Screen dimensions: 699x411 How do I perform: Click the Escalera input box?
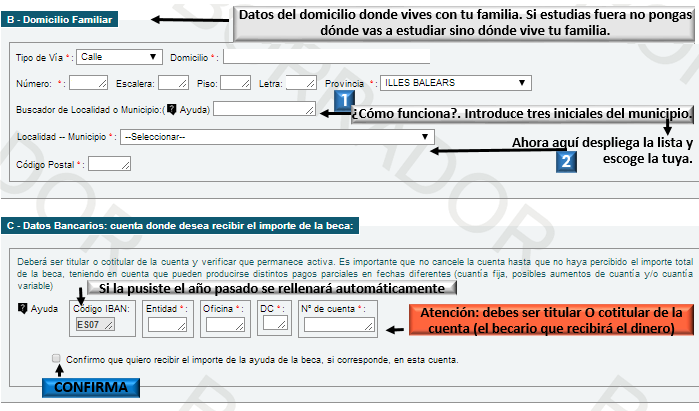point(173,83)
